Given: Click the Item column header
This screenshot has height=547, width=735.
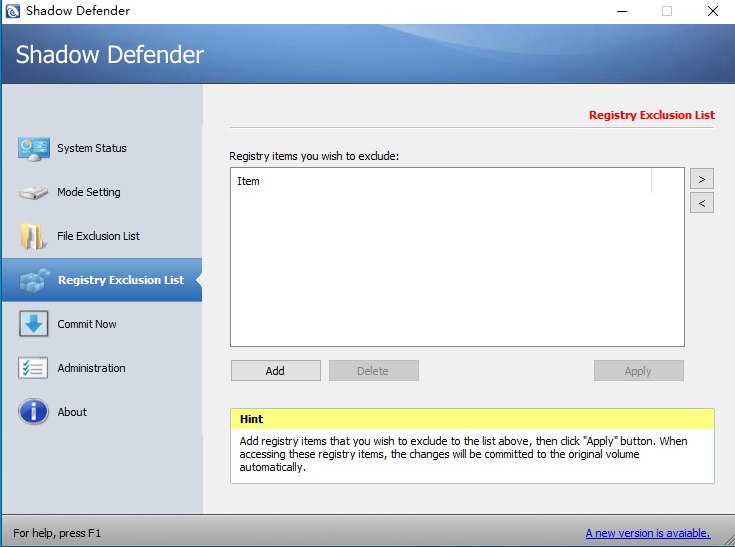Looking at the screenshot, I should tap(441, 181).
